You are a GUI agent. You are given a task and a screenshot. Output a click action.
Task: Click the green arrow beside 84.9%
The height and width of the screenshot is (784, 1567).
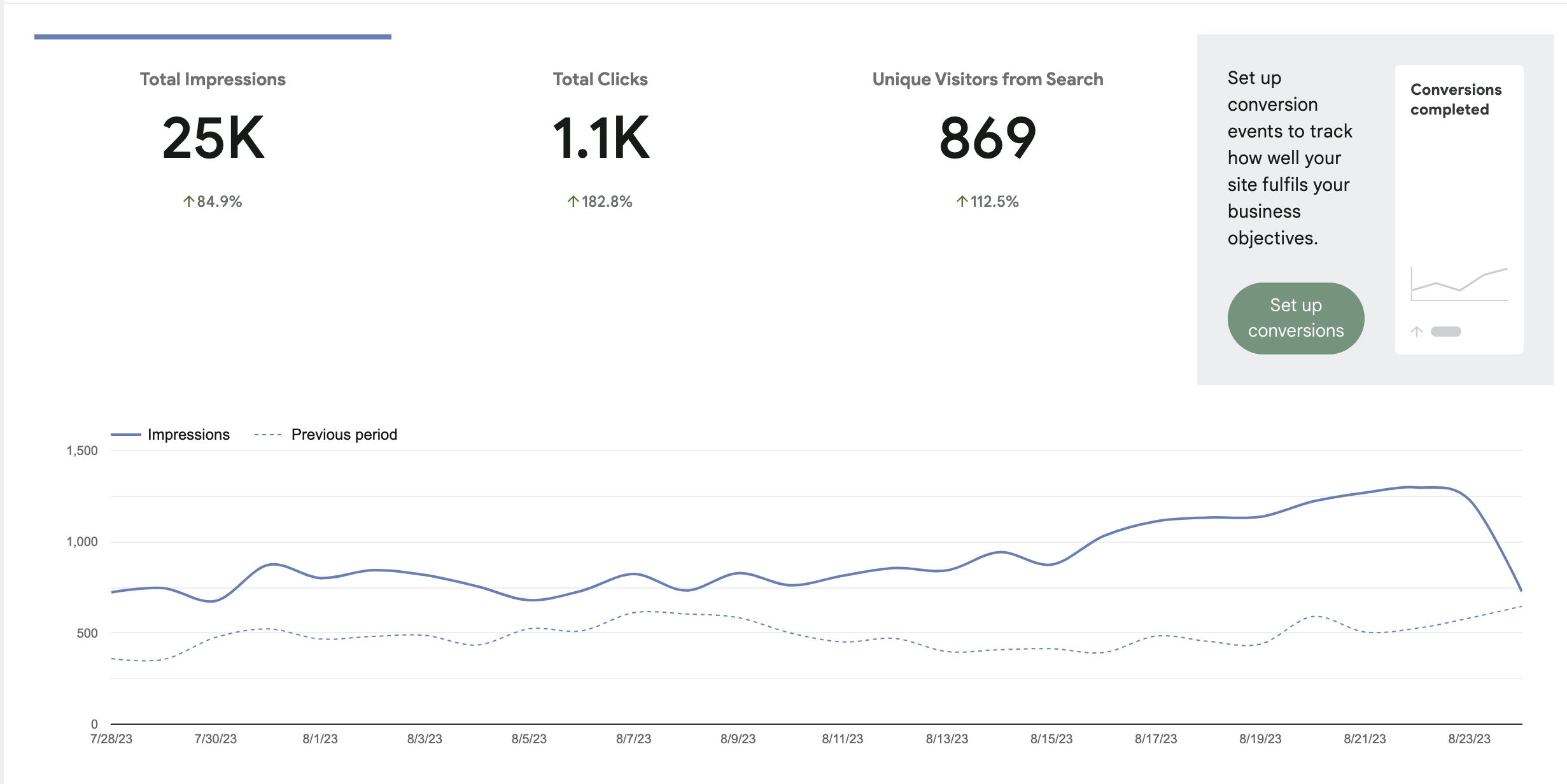pos(188,202)
